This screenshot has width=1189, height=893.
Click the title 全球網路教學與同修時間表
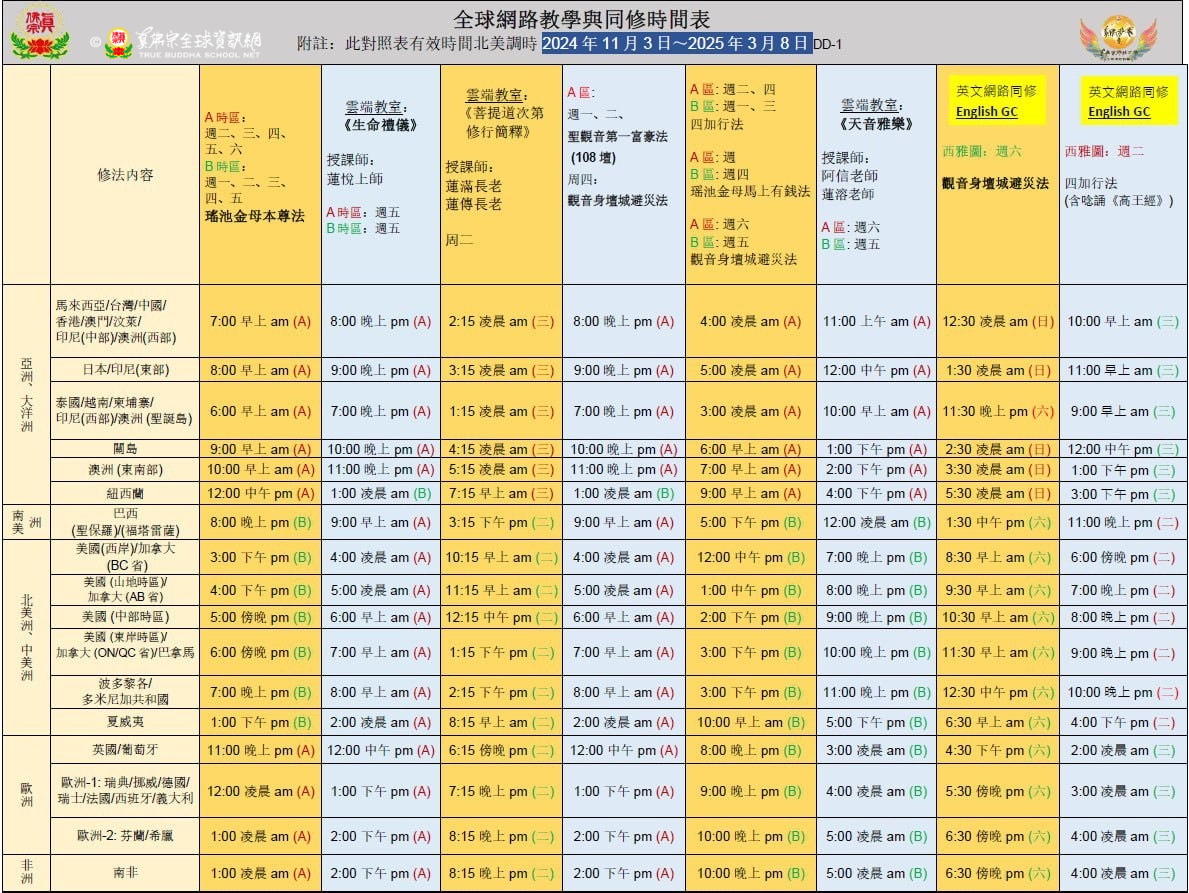(583, 19)
